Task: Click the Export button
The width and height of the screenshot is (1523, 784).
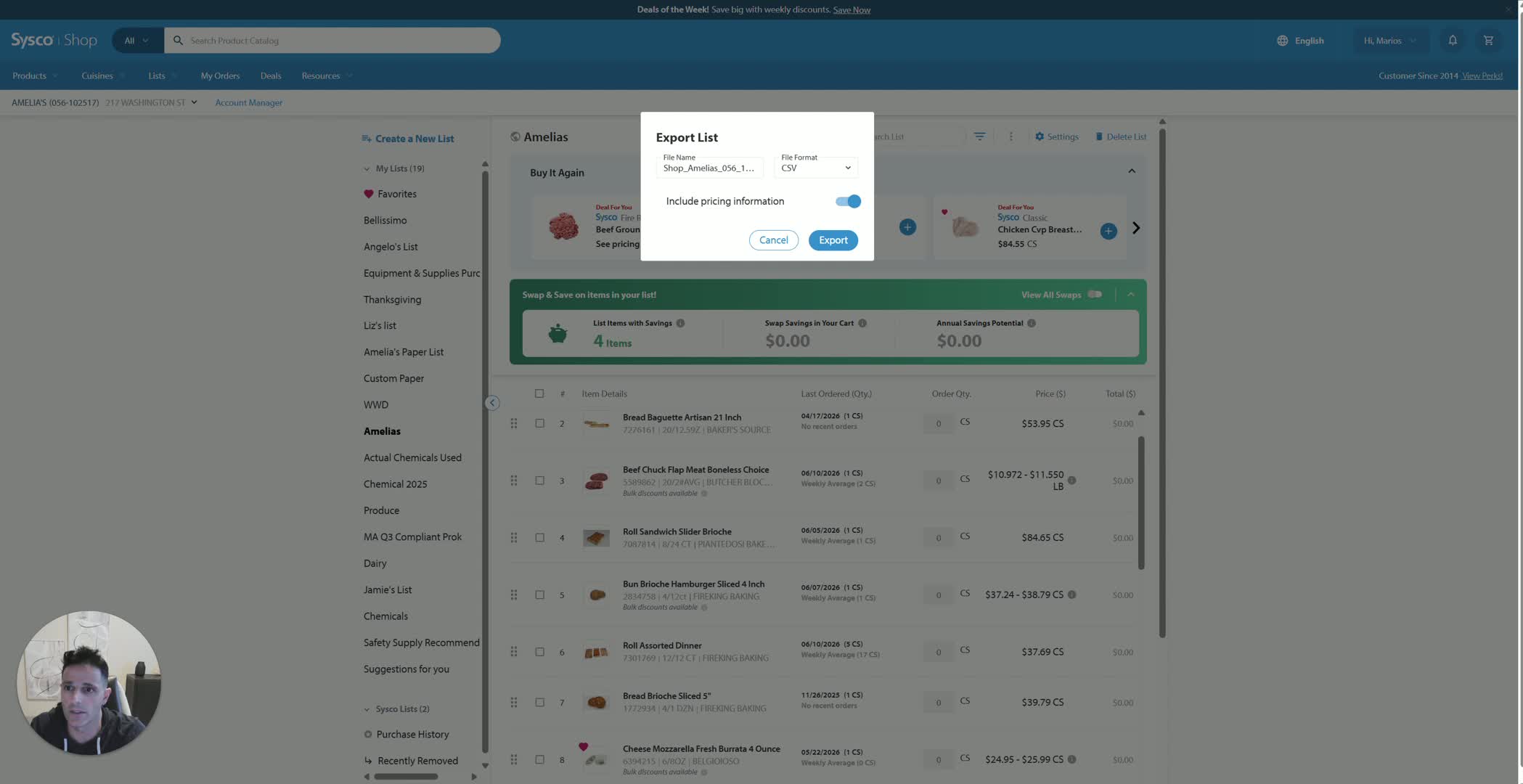Action: pyautogui.click(x=833, y=240)
